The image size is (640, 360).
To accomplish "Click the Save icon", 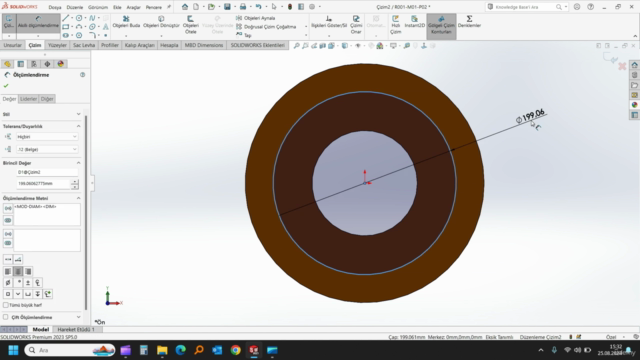I will pos(227,7).
